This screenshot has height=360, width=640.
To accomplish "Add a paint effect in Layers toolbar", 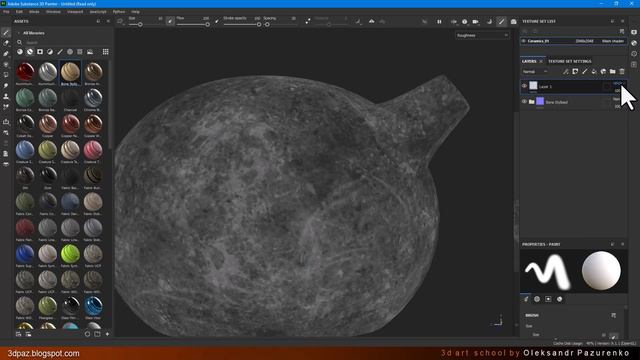I will 566,71.
